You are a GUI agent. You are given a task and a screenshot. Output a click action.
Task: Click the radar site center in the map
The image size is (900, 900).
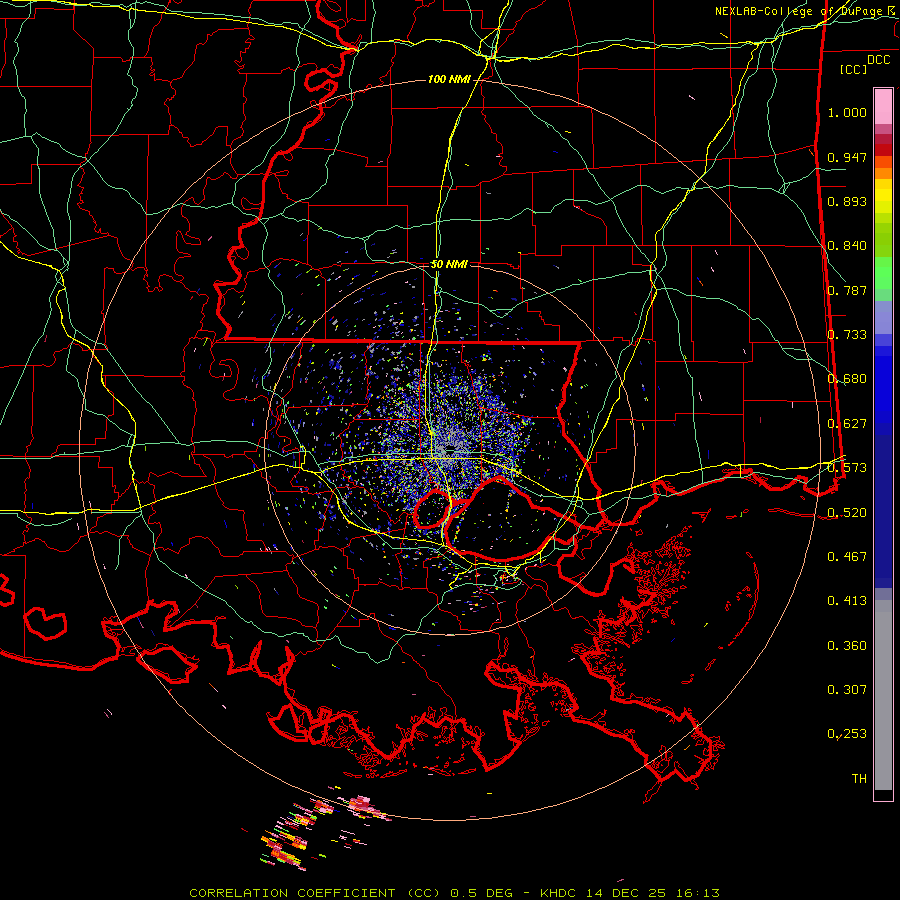450,449
